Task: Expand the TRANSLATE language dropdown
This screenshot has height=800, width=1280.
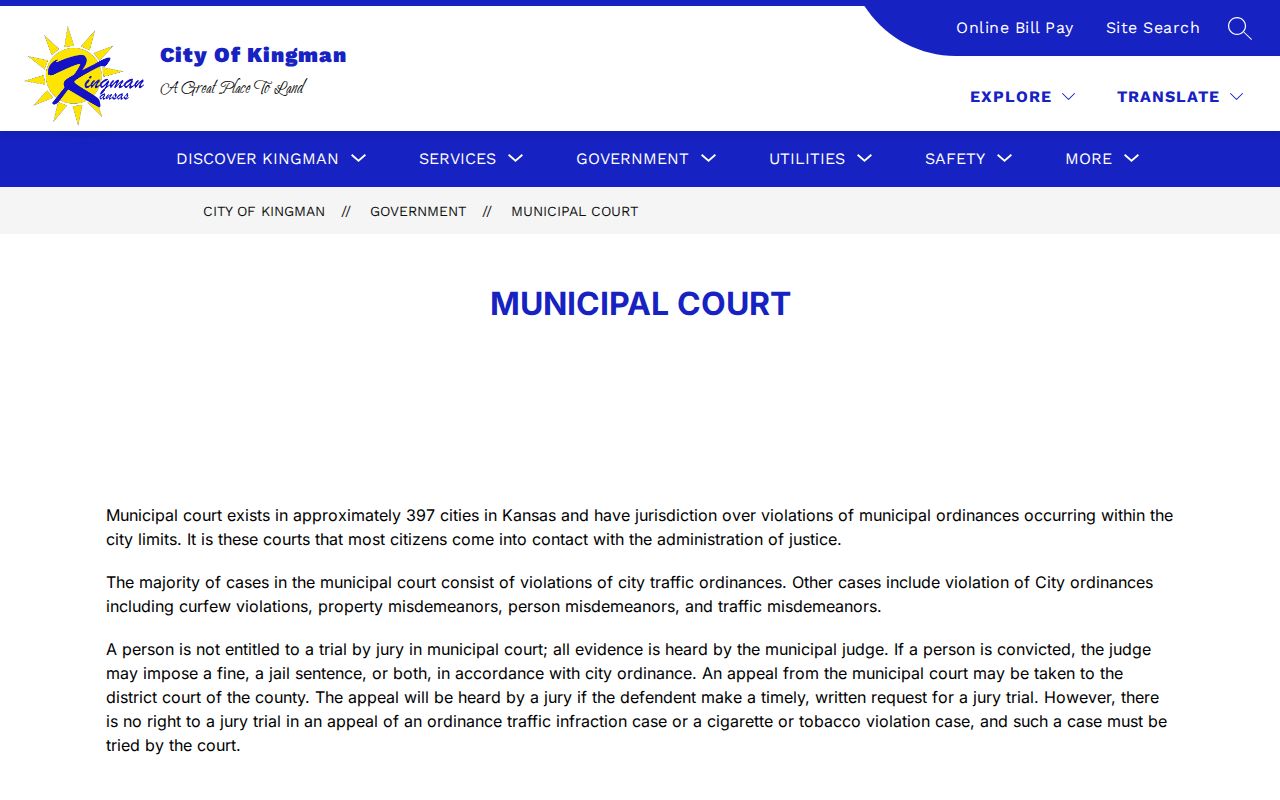Action: click(1180, 97)
